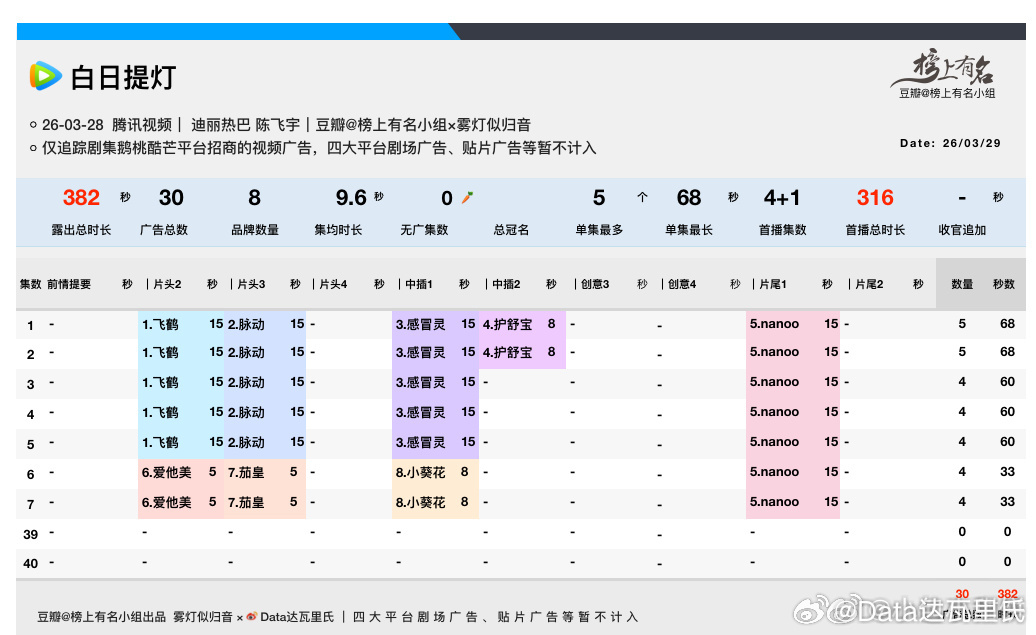Click 4.护舒宝 in episode 1 row
This screenshot has width=1036, height=635.
pos(507,324)
